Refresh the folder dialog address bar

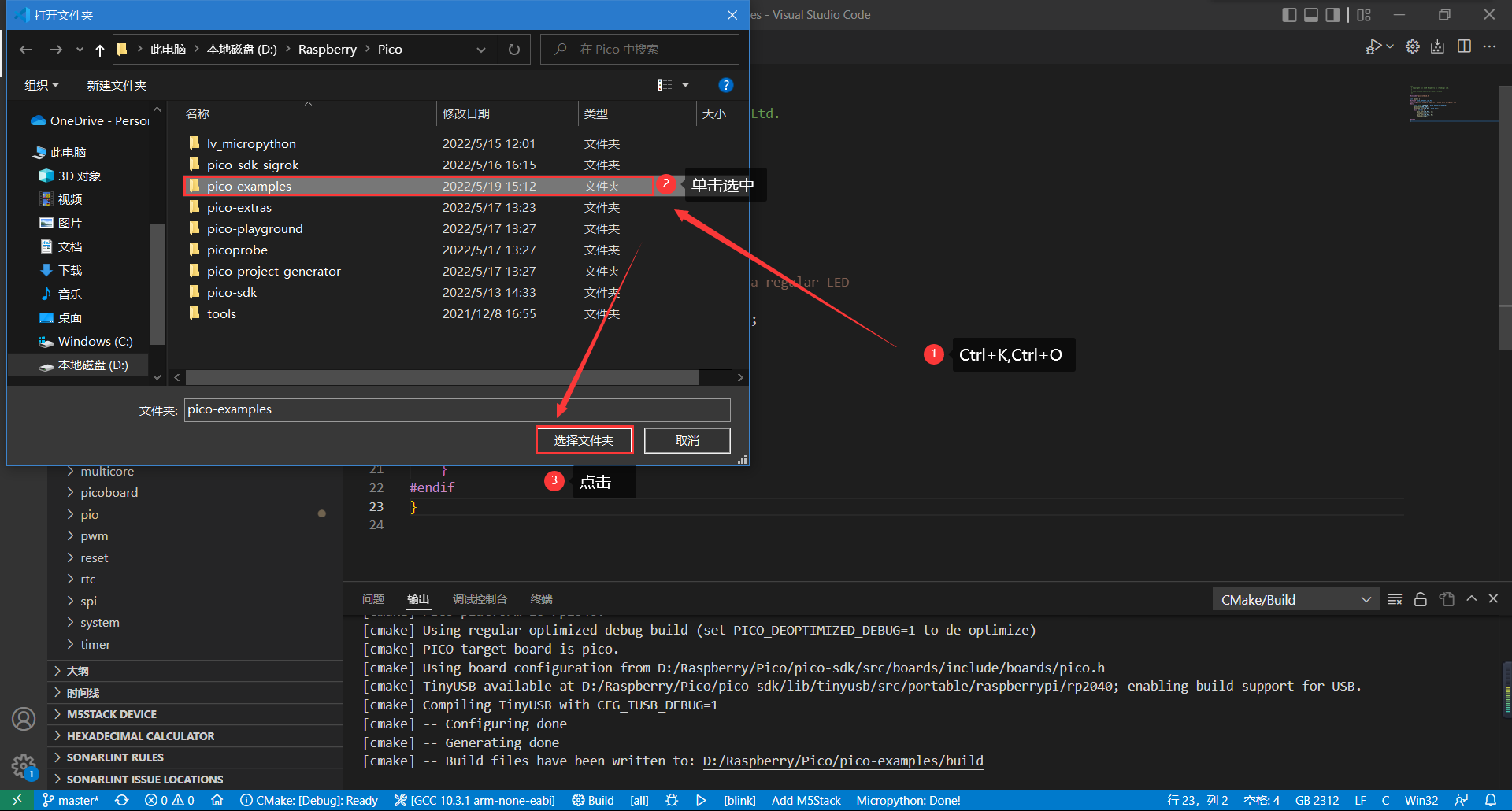point(514,50)
